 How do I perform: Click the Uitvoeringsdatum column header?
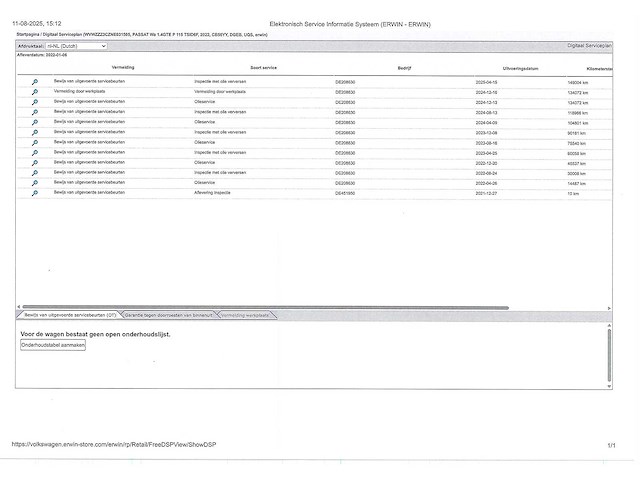pyautogui.click(x=520, y=68)
